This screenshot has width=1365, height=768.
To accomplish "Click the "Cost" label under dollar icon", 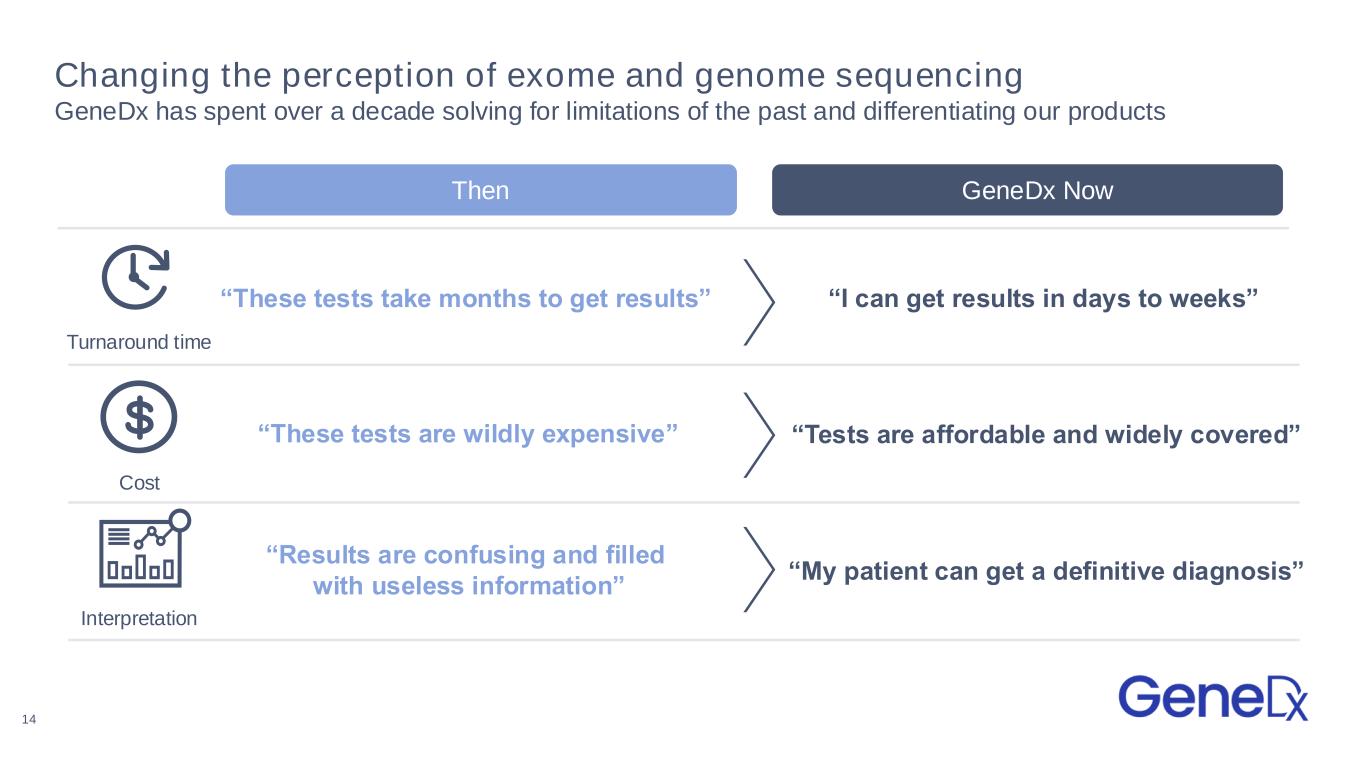I will pos(139,483).
